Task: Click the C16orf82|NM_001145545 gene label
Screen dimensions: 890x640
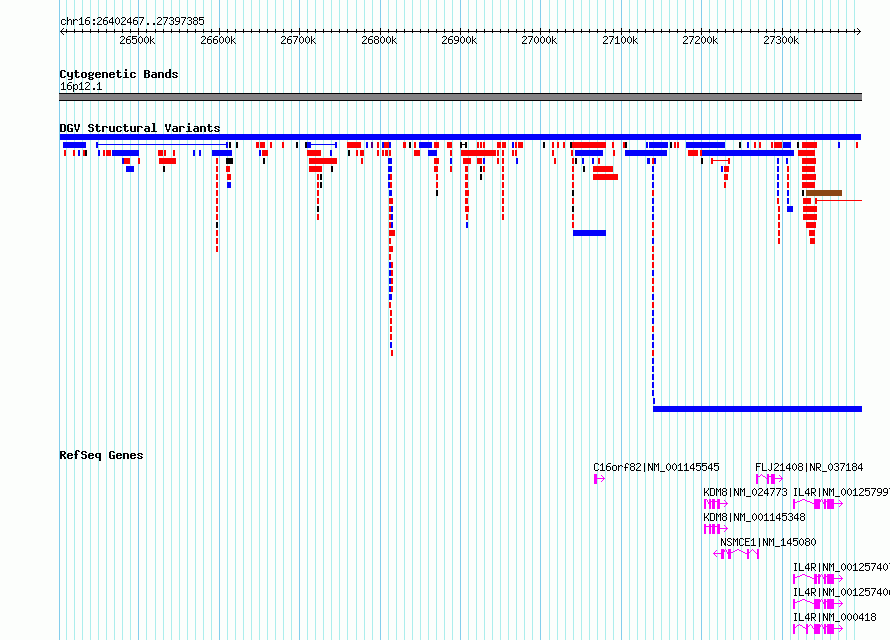Action: pyautogui.click(x=656, y=468)
